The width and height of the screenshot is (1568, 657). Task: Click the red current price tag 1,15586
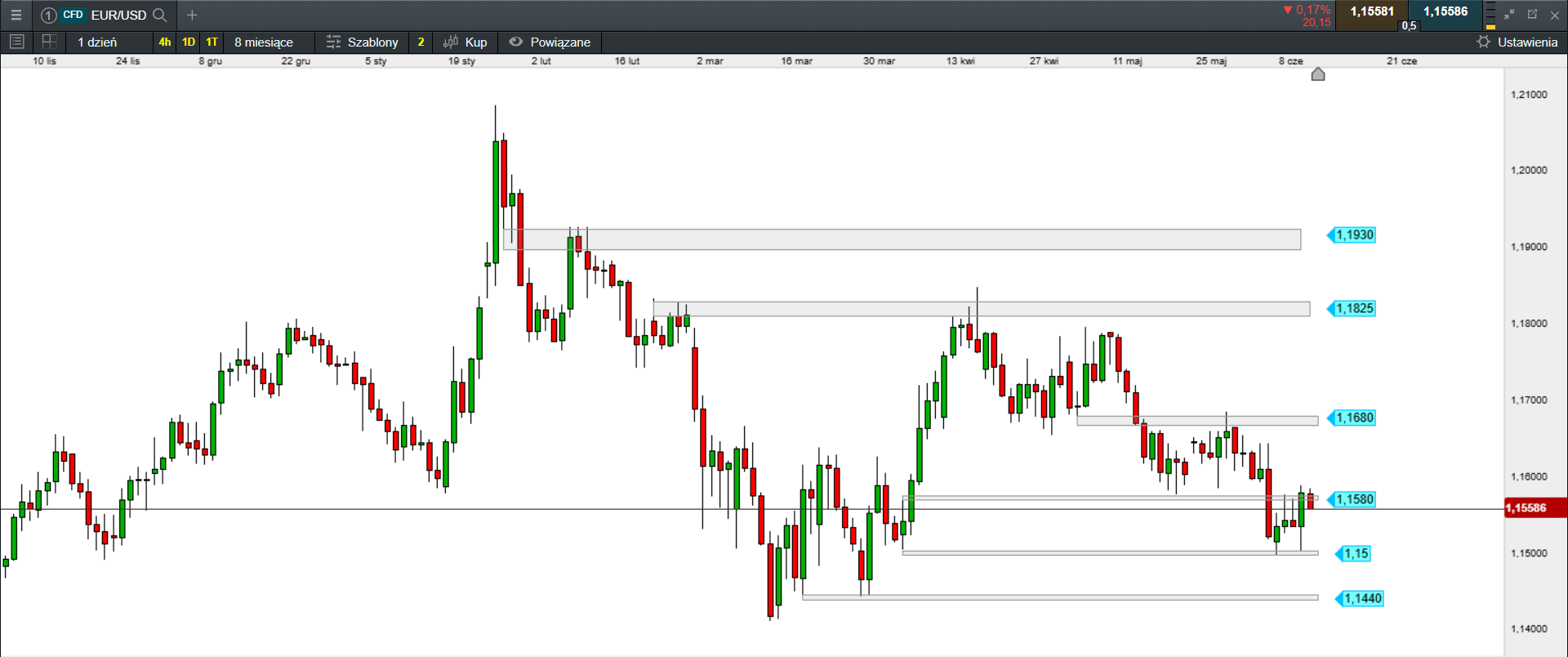click(1535, 508)
